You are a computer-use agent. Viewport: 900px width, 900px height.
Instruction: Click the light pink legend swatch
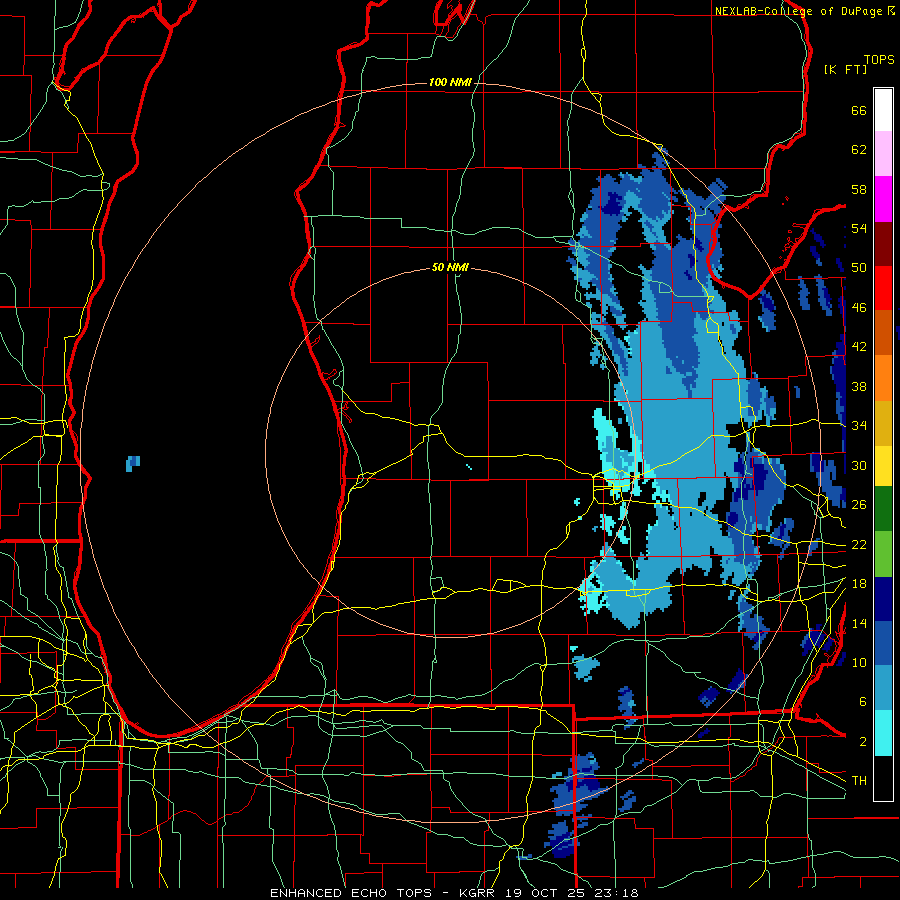click(883, 153)
